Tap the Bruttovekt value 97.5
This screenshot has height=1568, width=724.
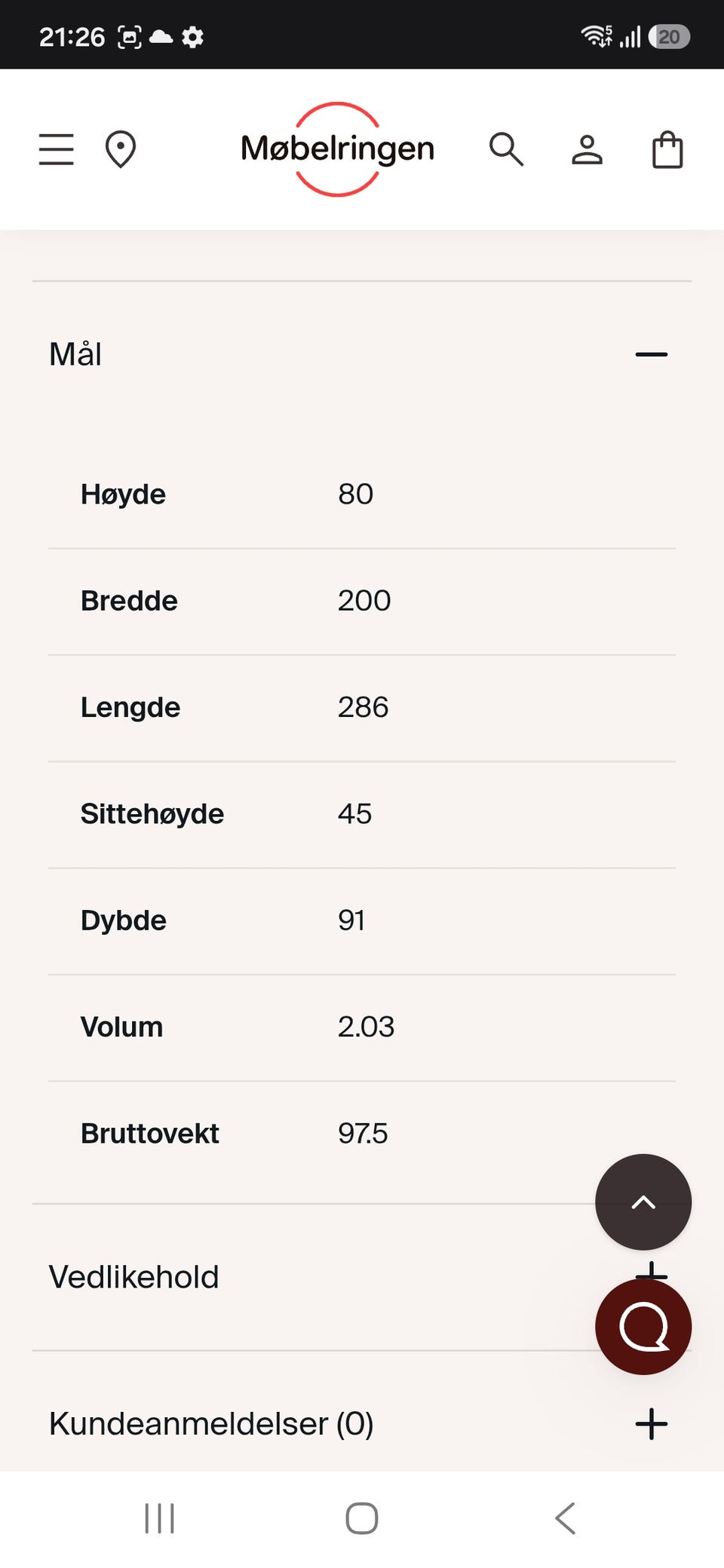point(363,1134)
